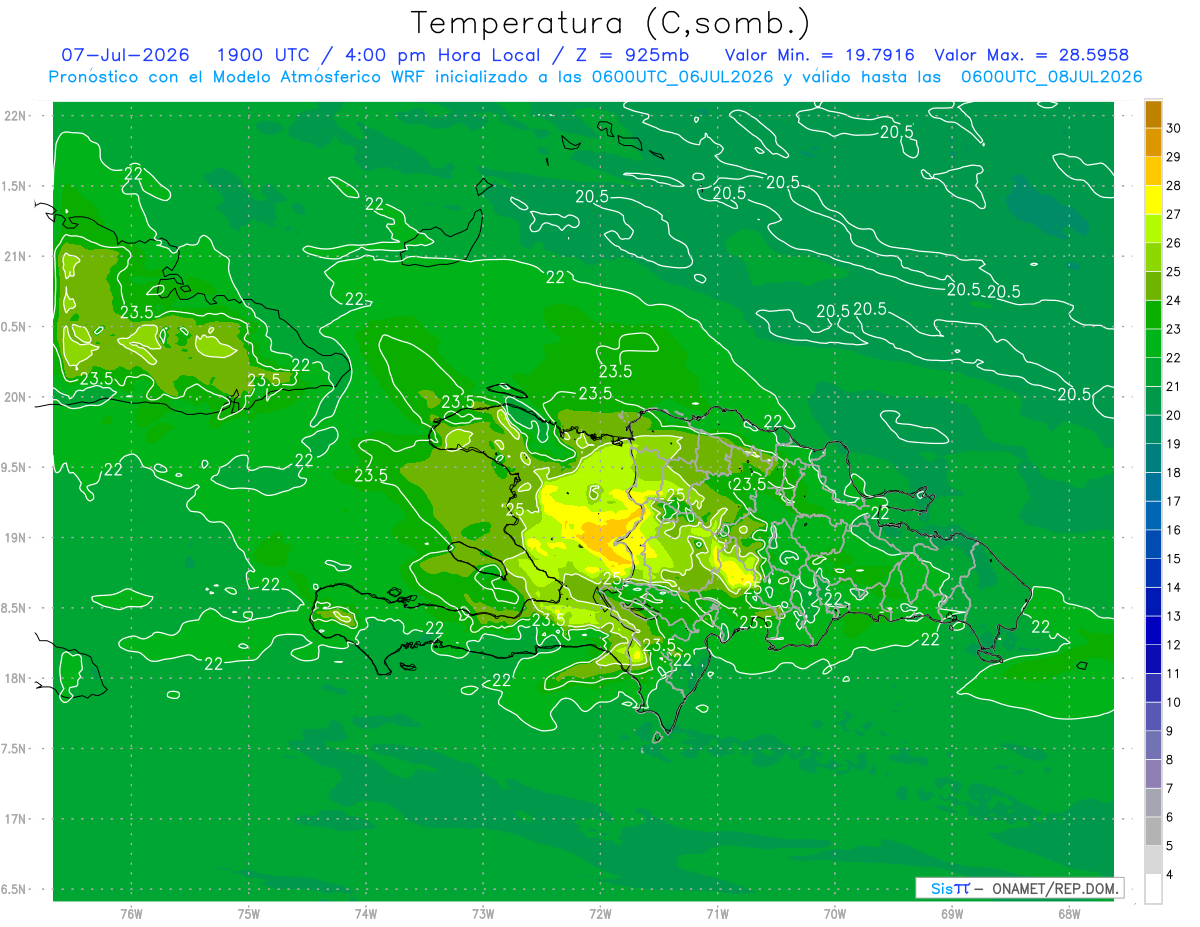1200x927 pixels.
Task: Click the gold swatch between 28 and 29
Action: [x=1153, y=172]
